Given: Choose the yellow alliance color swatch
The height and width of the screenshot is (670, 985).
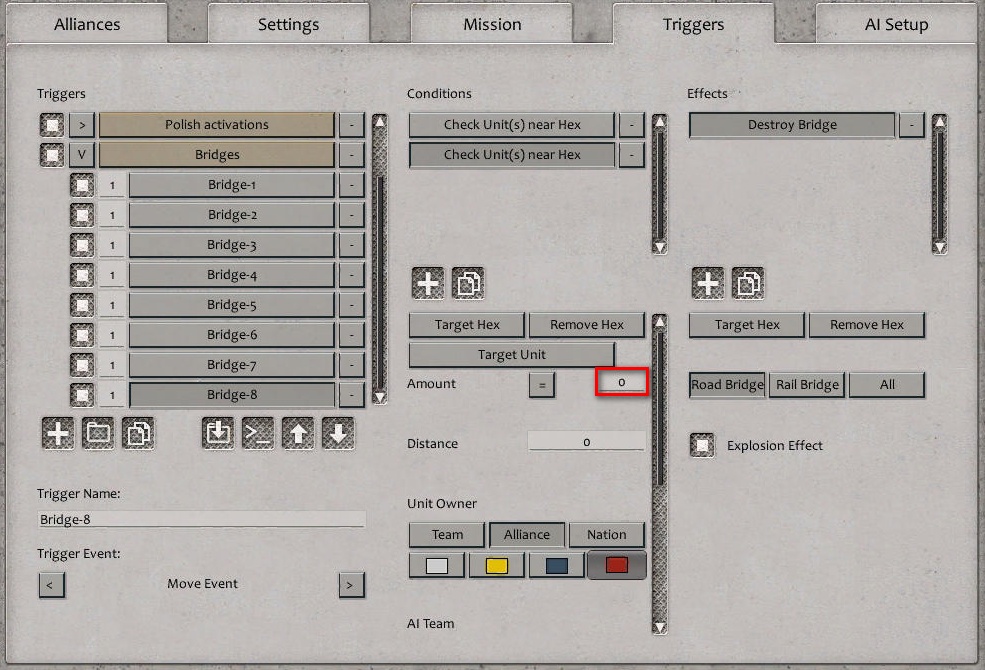Looking at the screenshot, I should 497,566.
